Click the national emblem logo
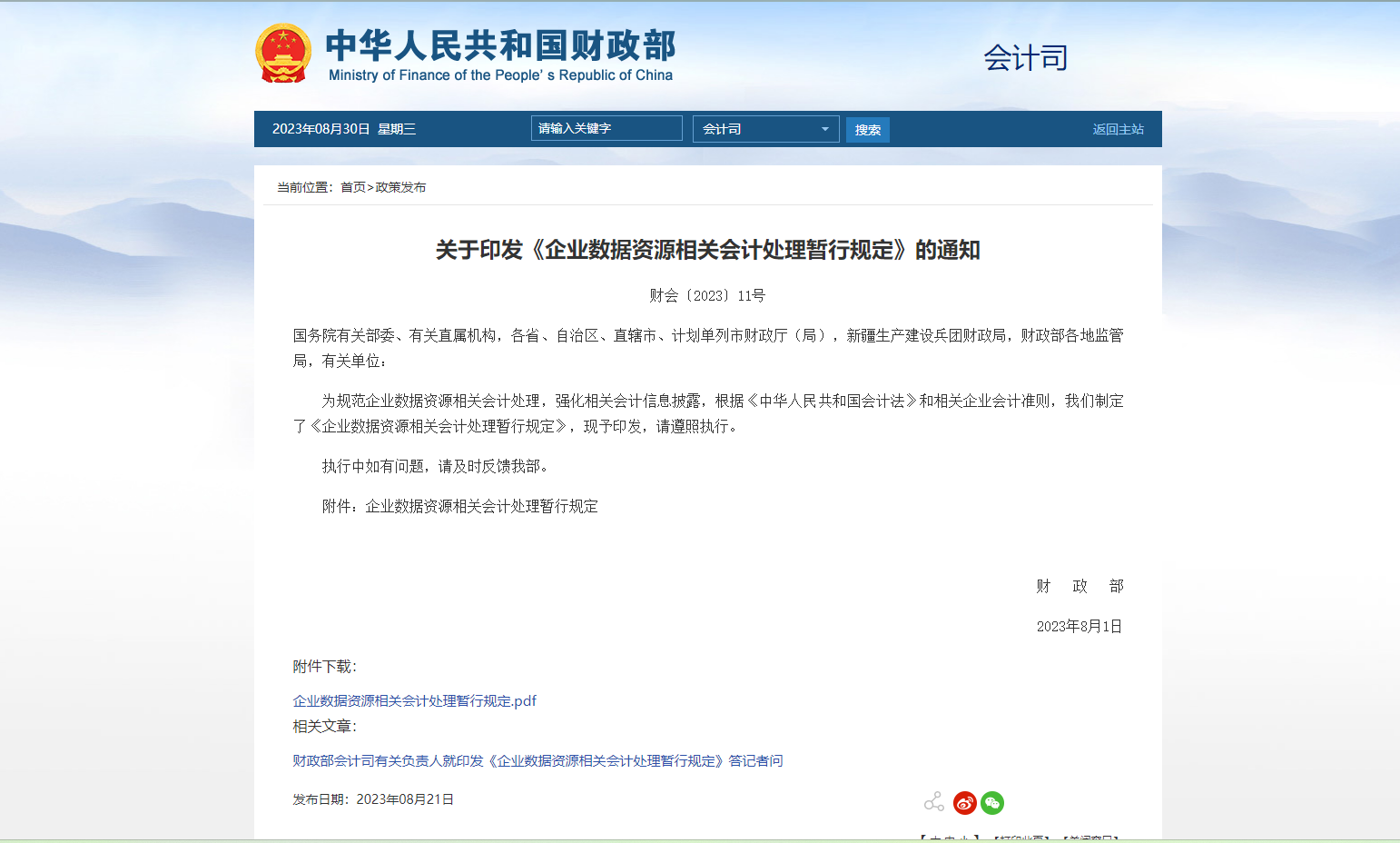Screen dimensions: 1400x843 click(283, 54)
